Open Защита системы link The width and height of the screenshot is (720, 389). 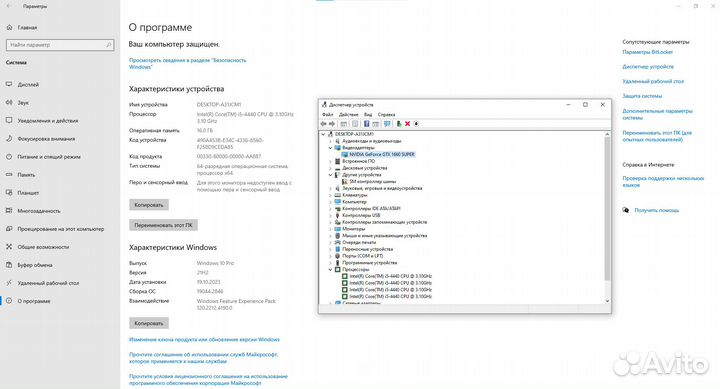pos(642,96)
